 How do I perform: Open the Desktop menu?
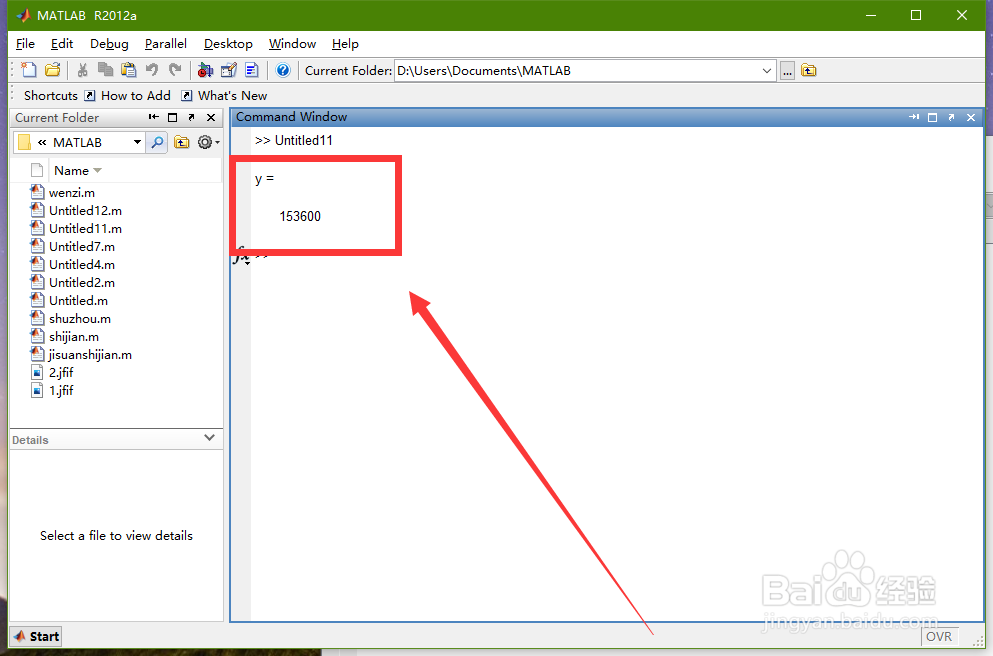[x=228, y=44]
